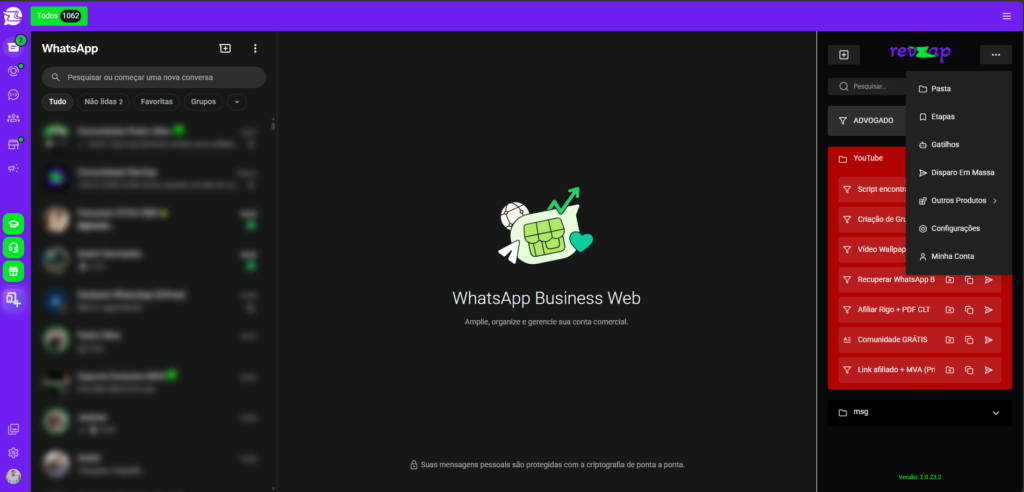
Task: Click the green Todos 1062 button
Action: pos(59,16)
